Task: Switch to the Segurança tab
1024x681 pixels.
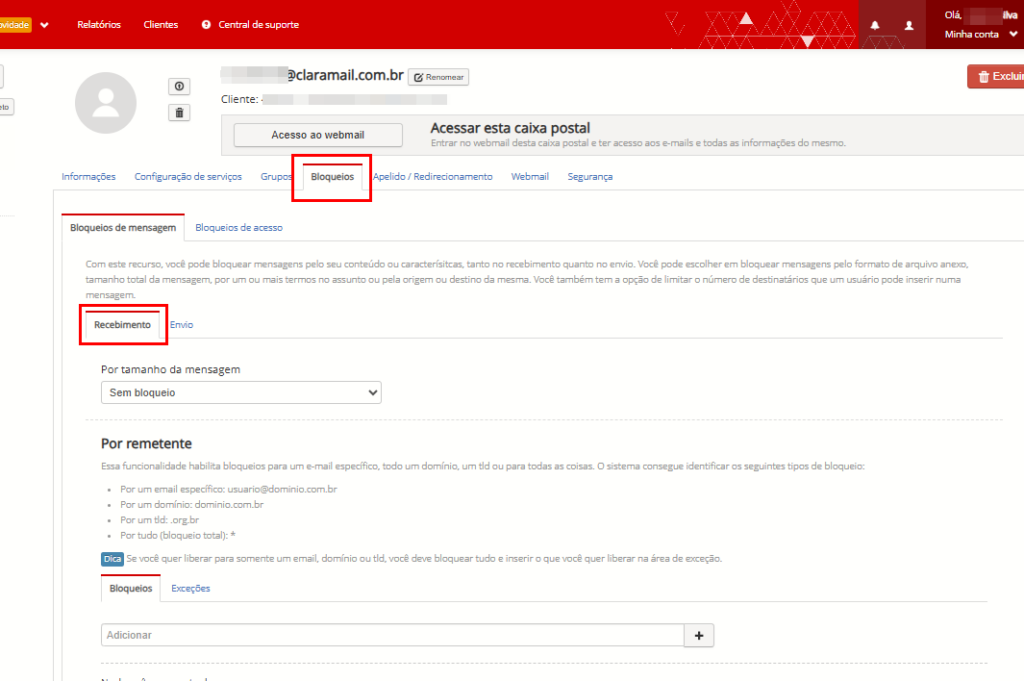Action: click(590, 177)
